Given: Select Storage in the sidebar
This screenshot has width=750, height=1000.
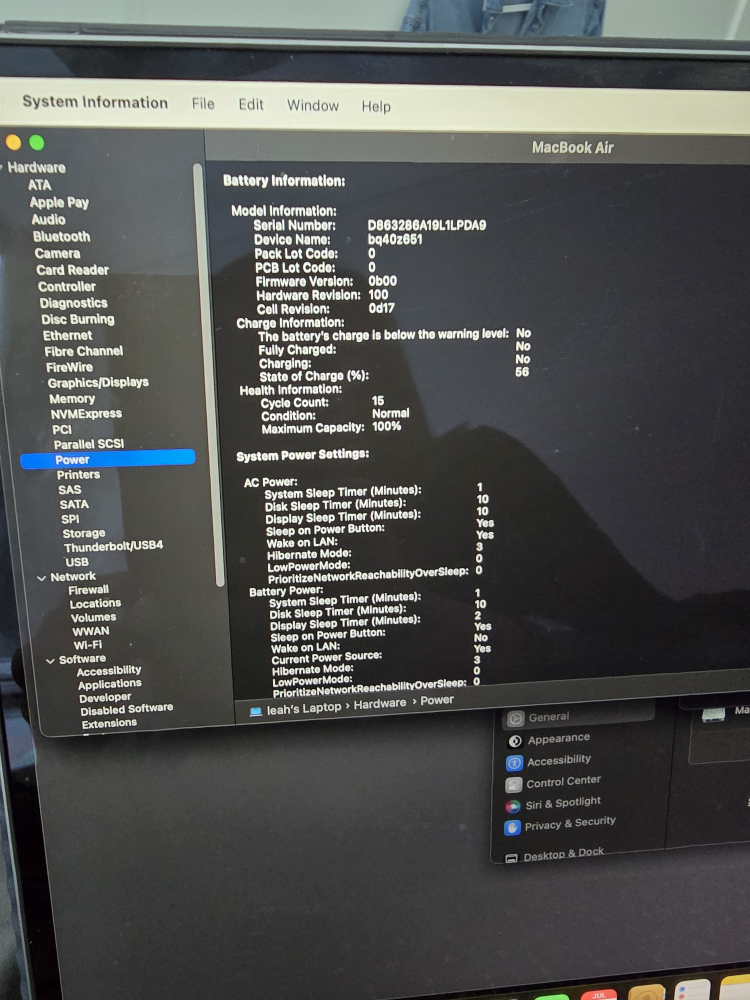Looking at the screenshot, I should (x=84, y=533).
